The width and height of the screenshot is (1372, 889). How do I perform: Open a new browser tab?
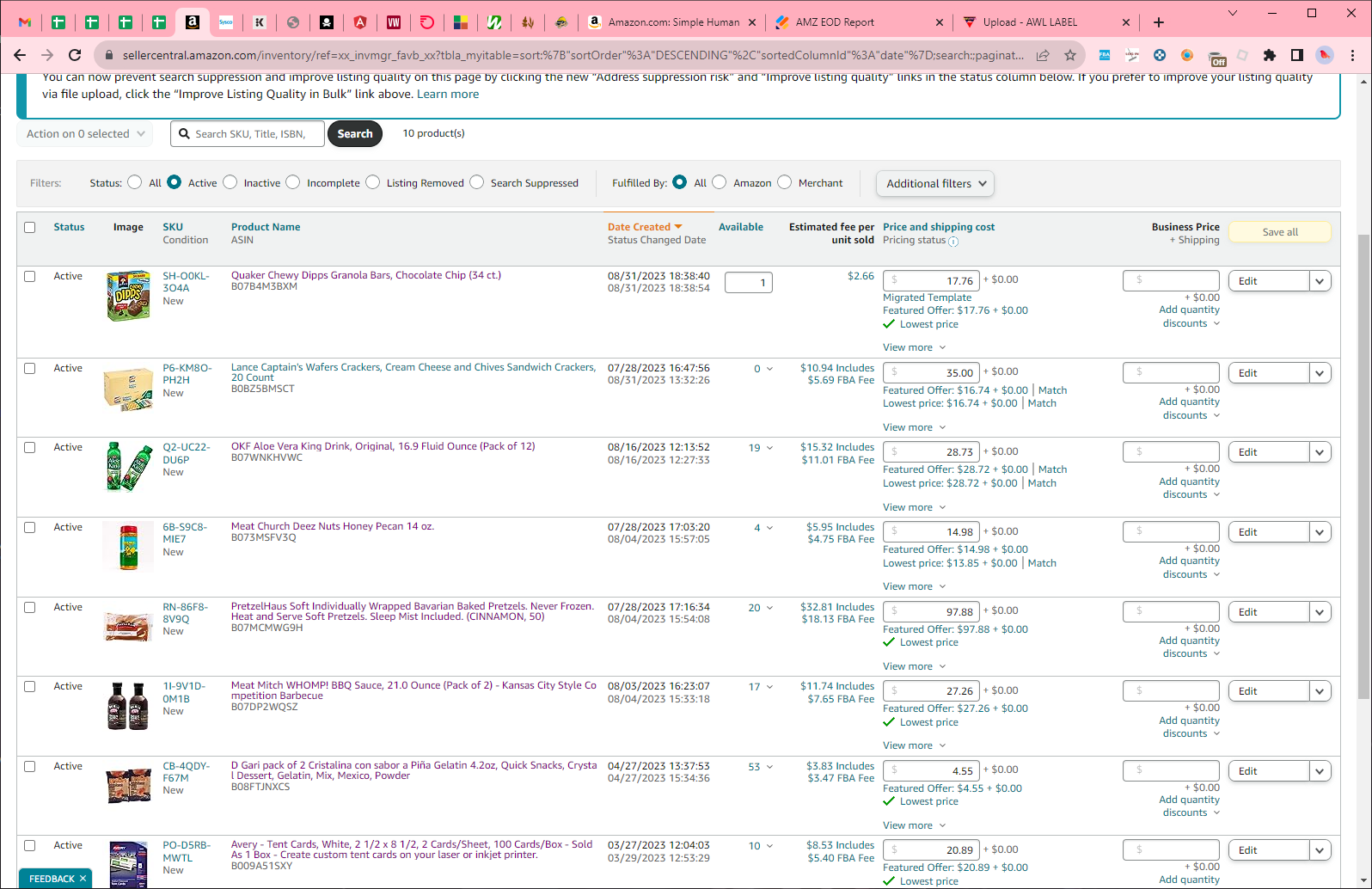1159,22
